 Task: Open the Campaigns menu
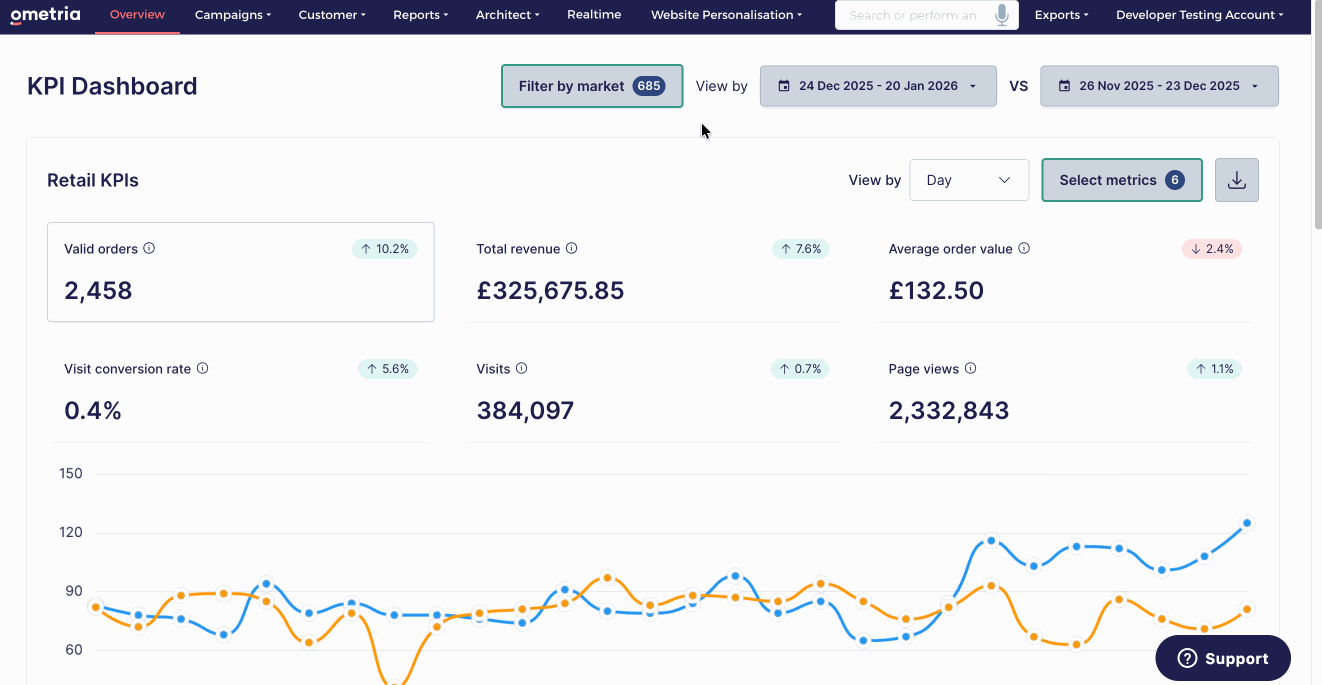232,14
